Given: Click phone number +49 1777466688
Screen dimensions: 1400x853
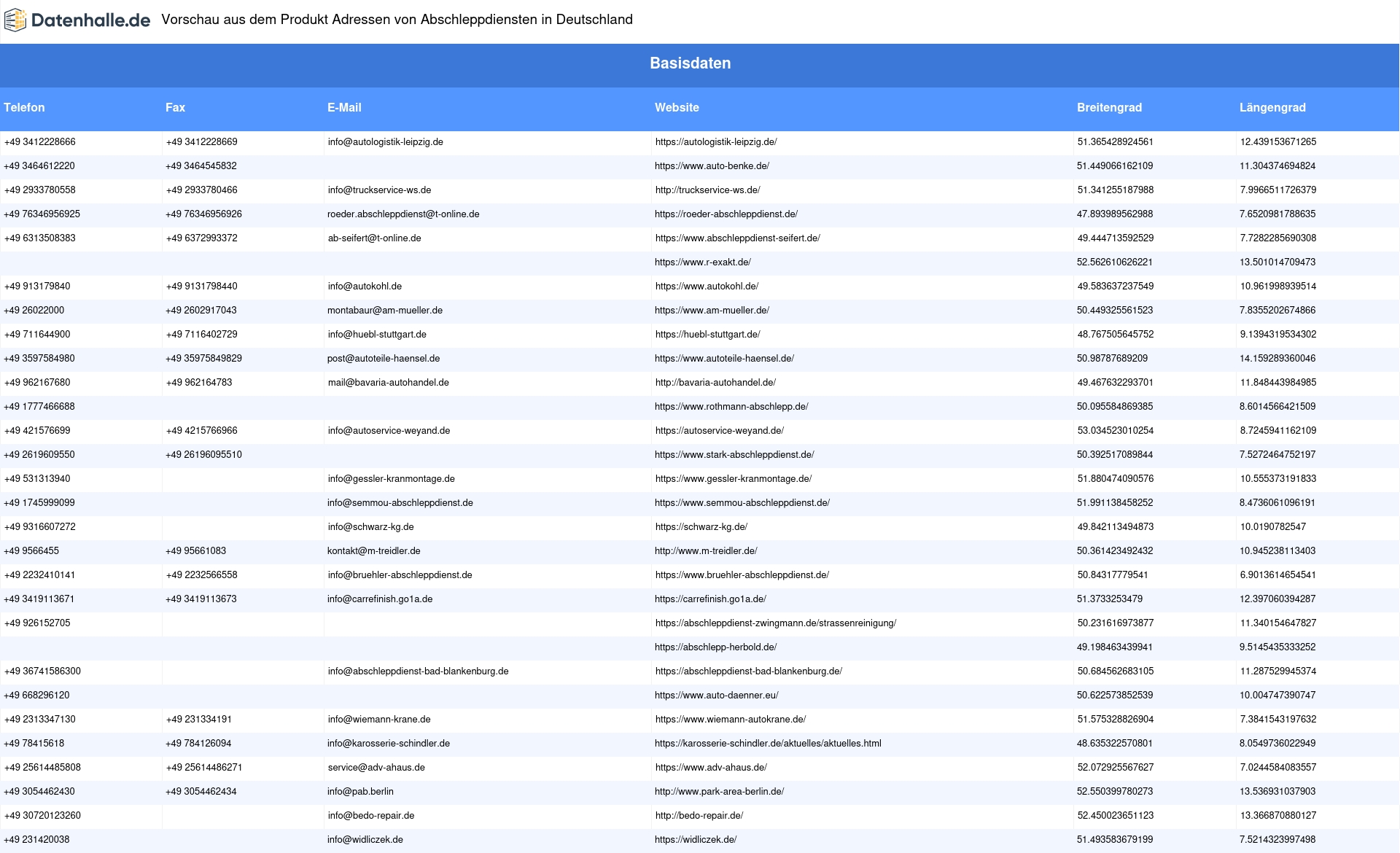Looking at the screenshot, I should pyautogui.click(x=39, y=407).
